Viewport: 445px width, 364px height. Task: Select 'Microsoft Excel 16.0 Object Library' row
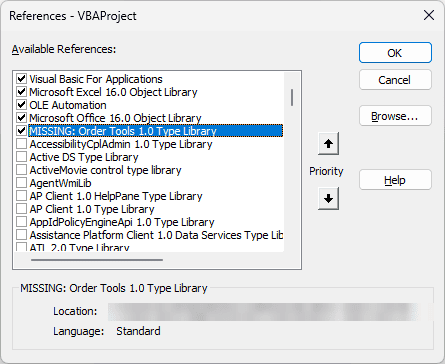click(113, 92)
